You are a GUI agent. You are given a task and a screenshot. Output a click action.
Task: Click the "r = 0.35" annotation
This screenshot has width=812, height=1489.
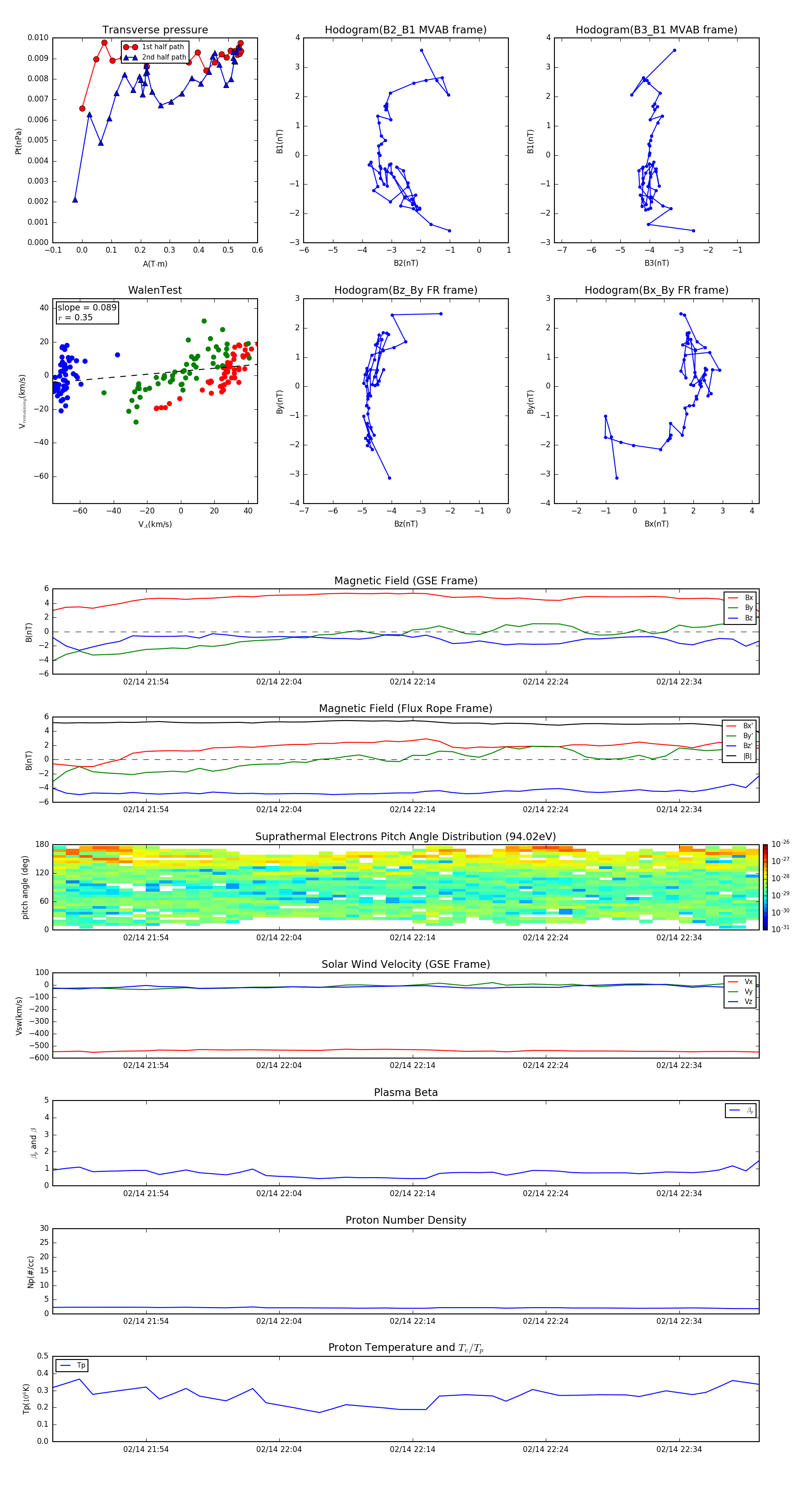coord(75,317)
